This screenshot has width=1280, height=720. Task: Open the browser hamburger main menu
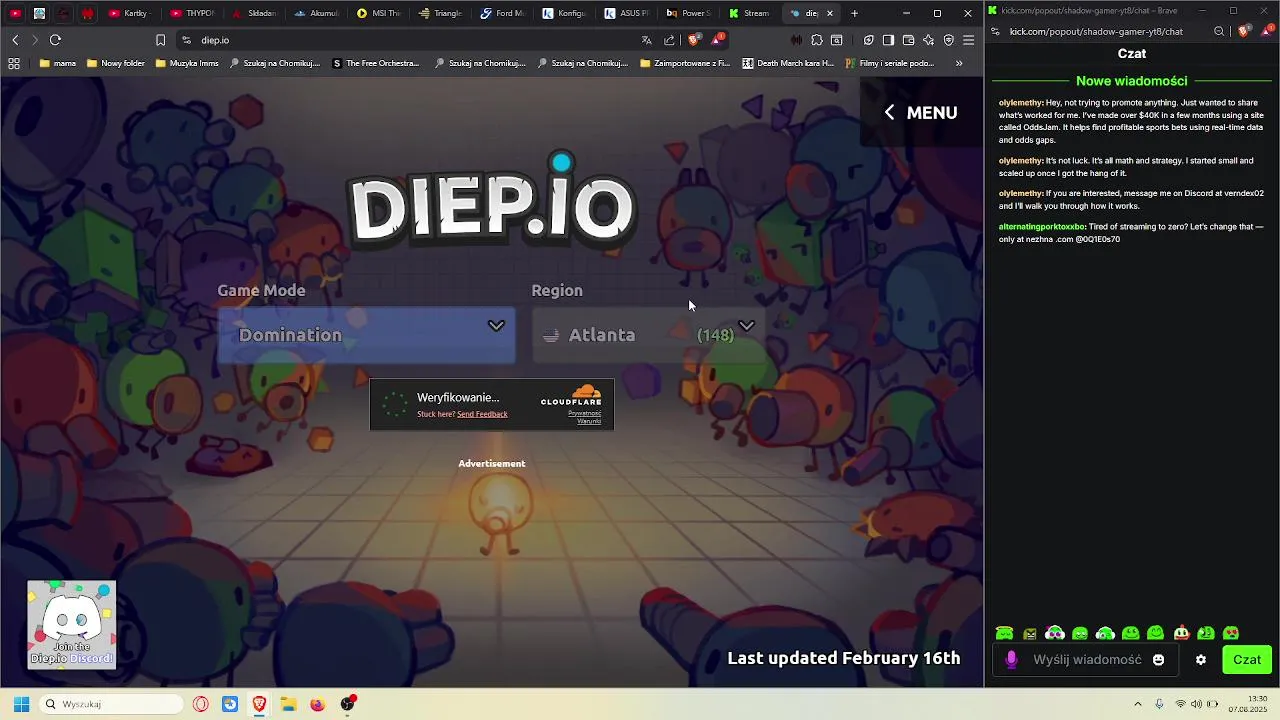click(x=968, y=40)
